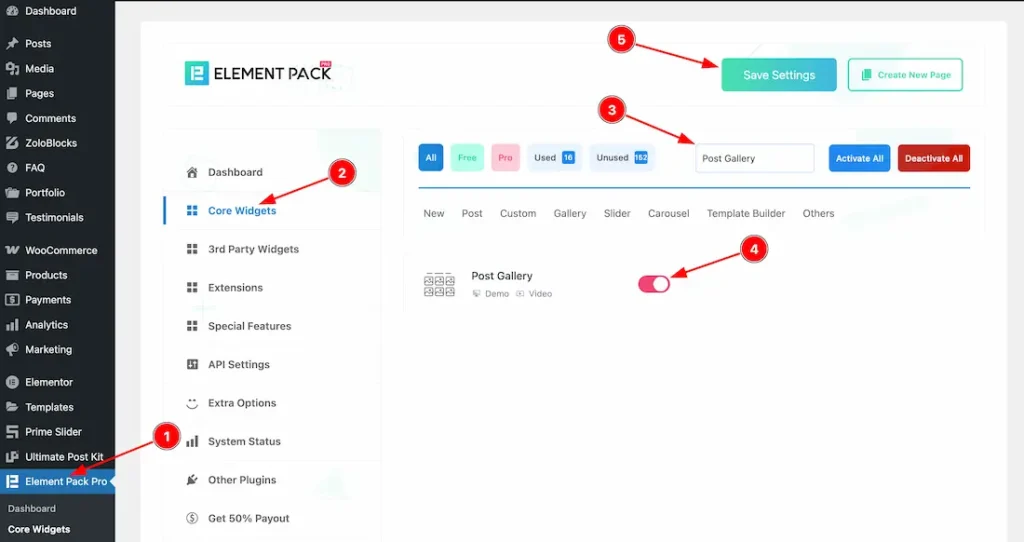
Task: Click the Templates folder icon
Action: tap(12, 407)
